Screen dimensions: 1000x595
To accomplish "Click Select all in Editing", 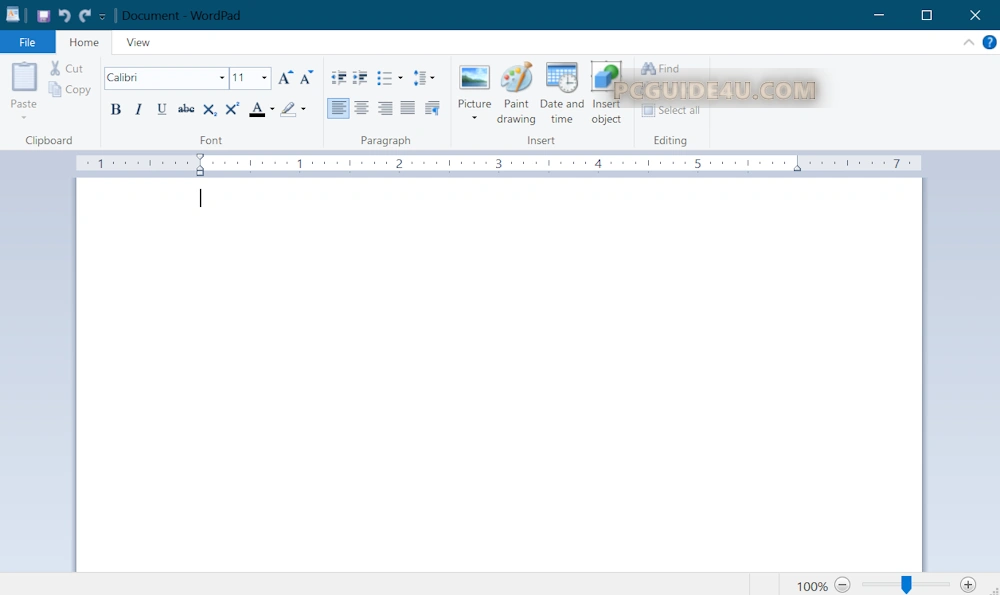I will click(671, 110).
